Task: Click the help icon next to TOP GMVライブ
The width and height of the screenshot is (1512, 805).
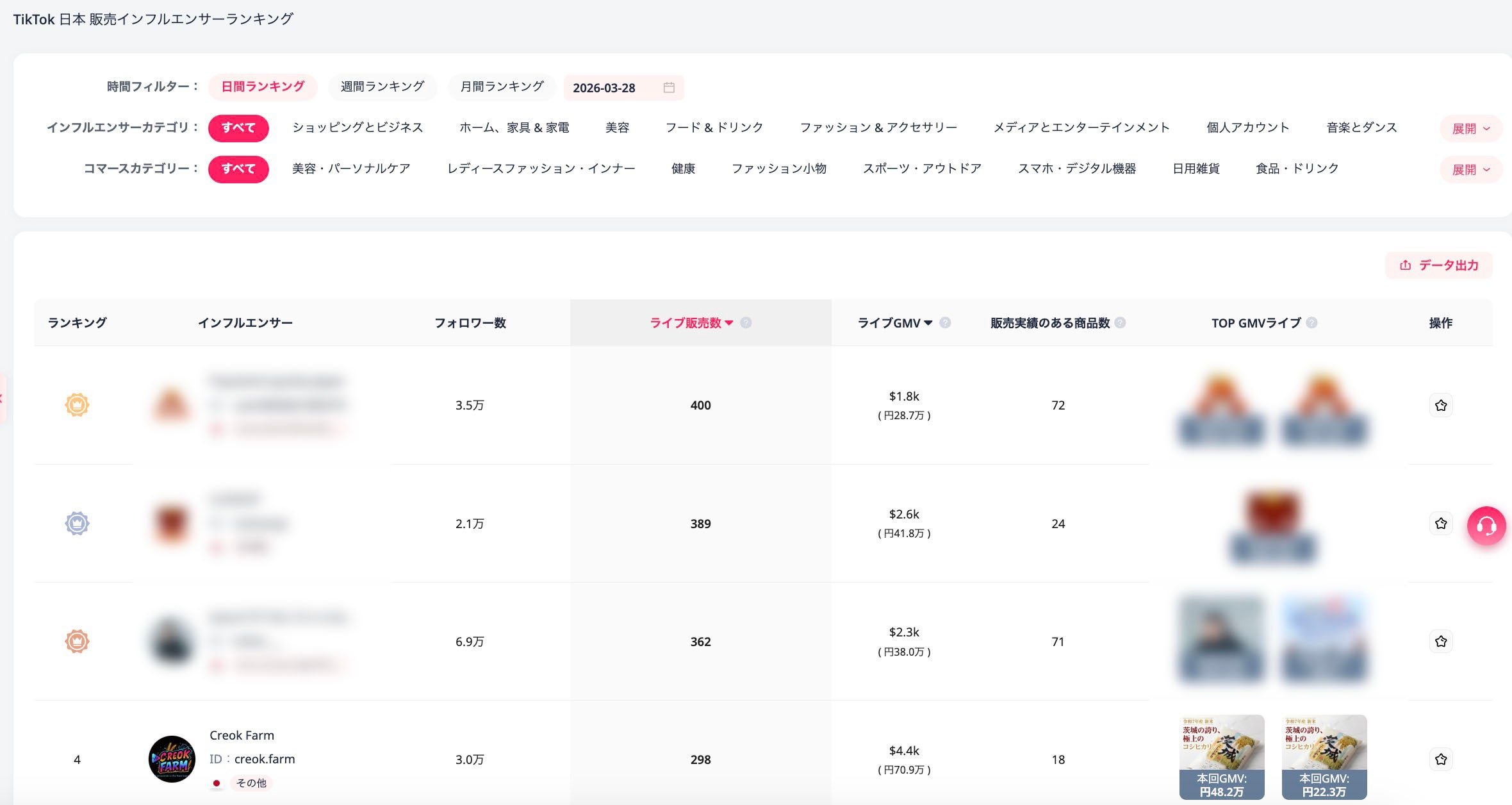Action: tap(1311, 323)
